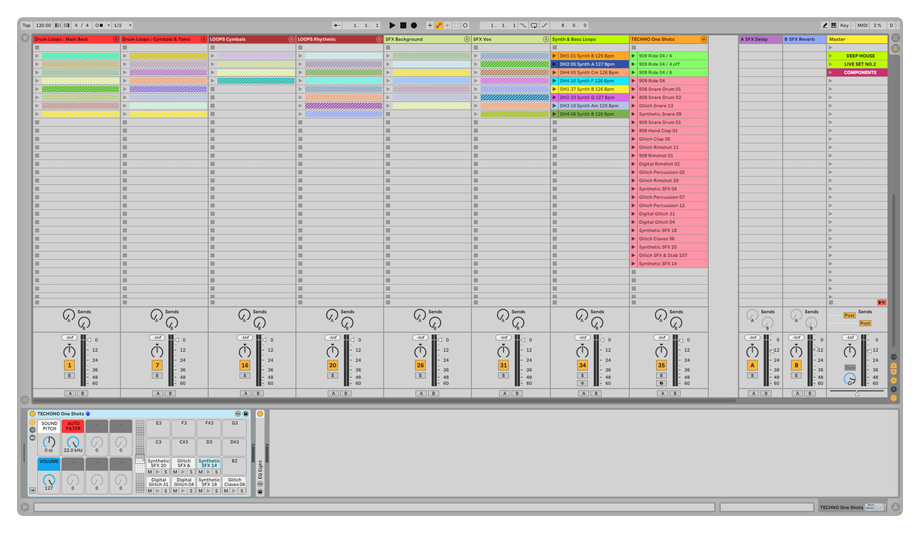The height and width of the screenshot is (533, 920).
Task: Unfold Drum Loops : Cymbals & Toms group
Action: [x=204, y=39]
